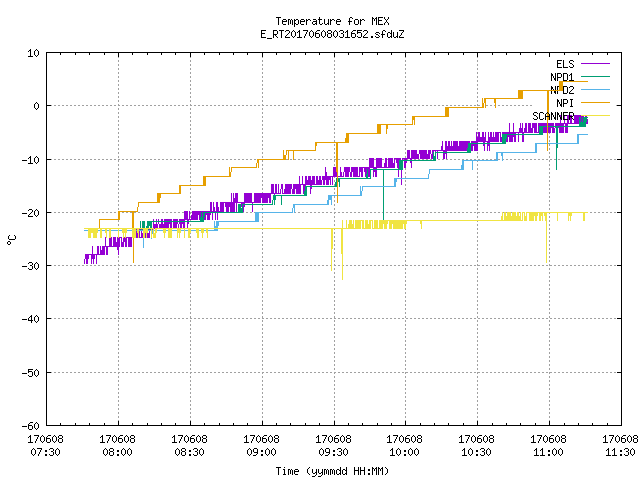Click the blue NPD2 legend line sample
This screenshot has height=480, width=640.
pos(595,89)
